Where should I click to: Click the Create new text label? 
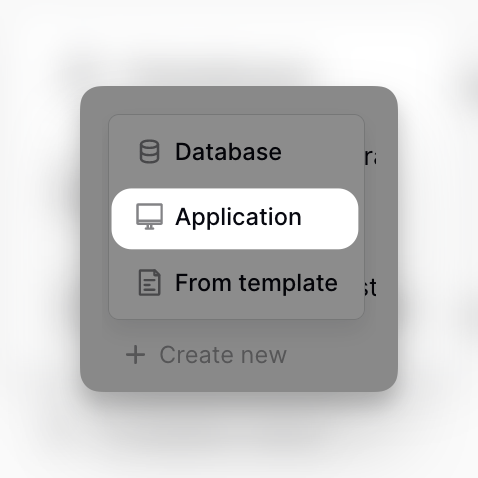(x=223, y=355)
